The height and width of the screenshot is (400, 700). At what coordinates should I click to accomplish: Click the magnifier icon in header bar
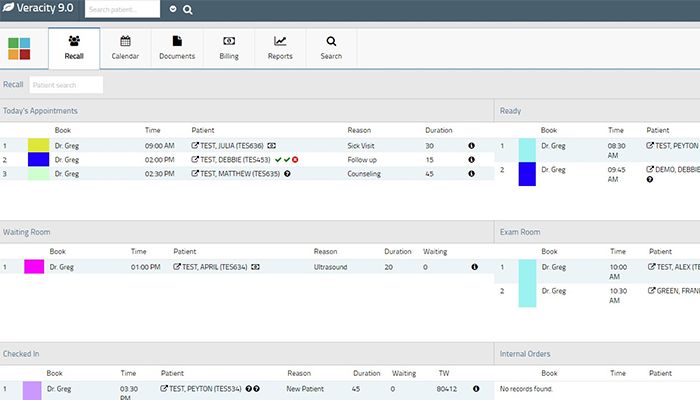click(x=188, y=9)
